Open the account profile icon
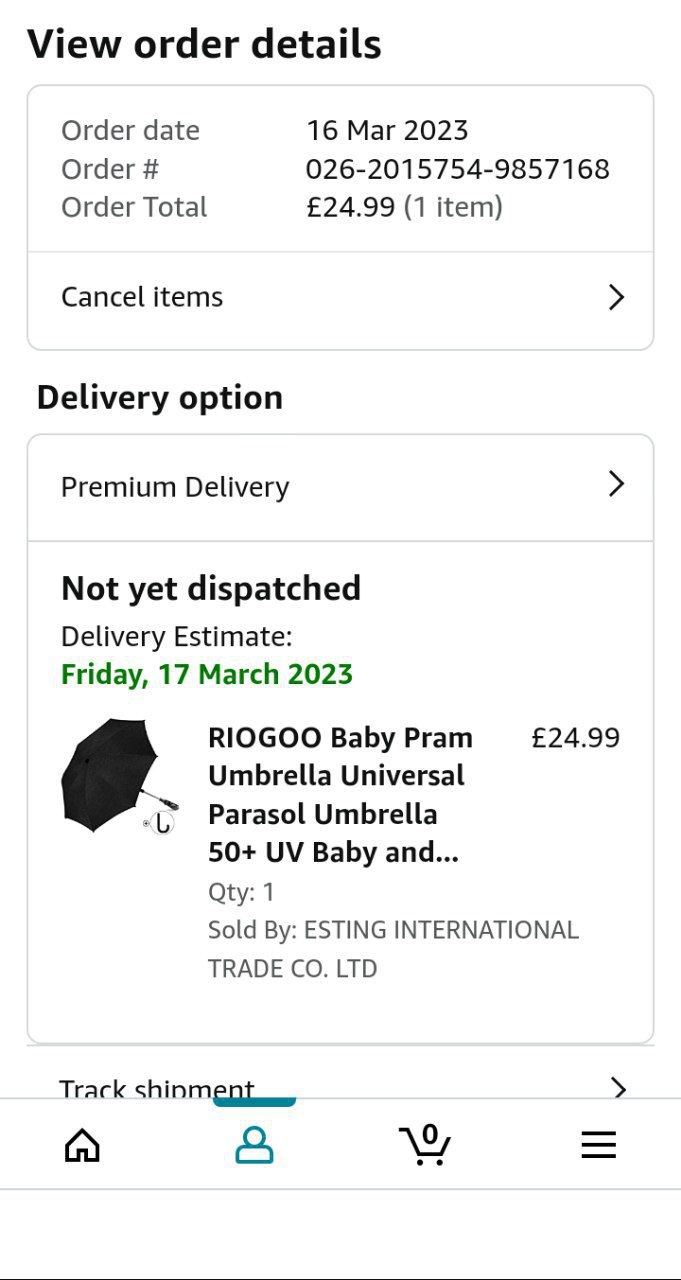 point(254,1144)
